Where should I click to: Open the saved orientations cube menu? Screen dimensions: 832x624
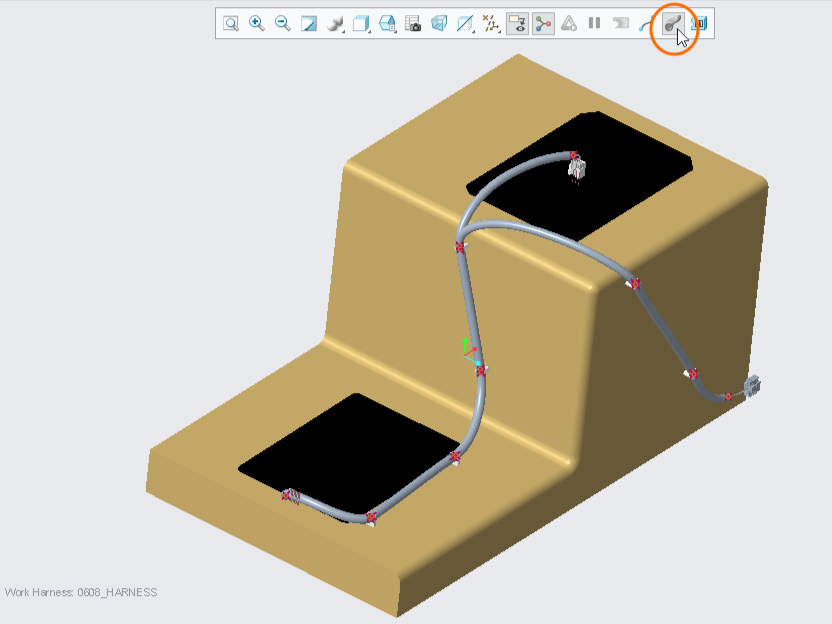pyautogui.click(x=361, y=24)
